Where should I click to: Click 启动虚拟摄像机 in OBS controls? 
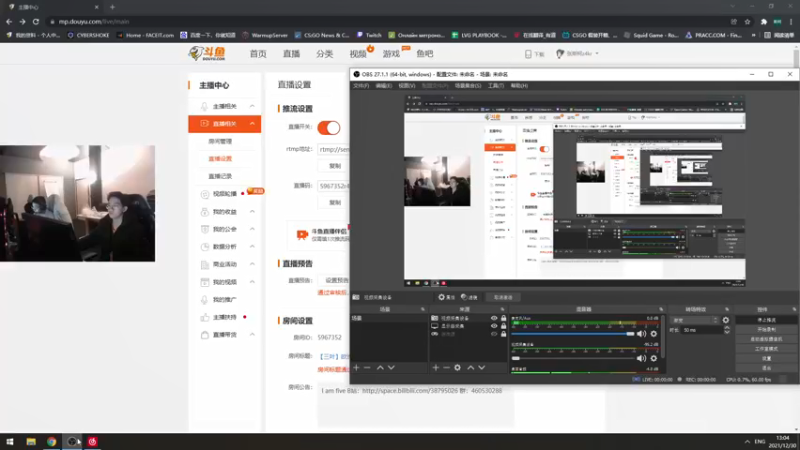[x=766, y=339]
